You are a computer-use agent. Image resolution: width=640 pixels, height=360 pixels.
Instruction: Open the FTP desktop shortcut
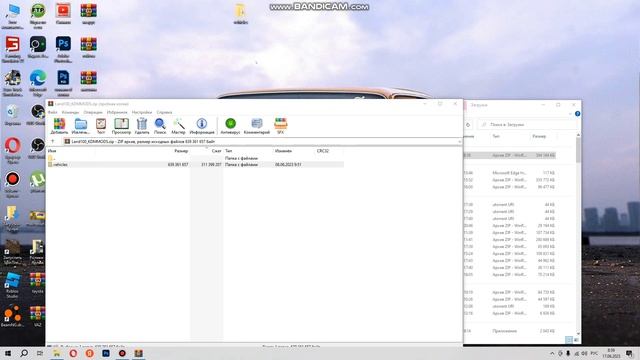click(x=38, y=16)
